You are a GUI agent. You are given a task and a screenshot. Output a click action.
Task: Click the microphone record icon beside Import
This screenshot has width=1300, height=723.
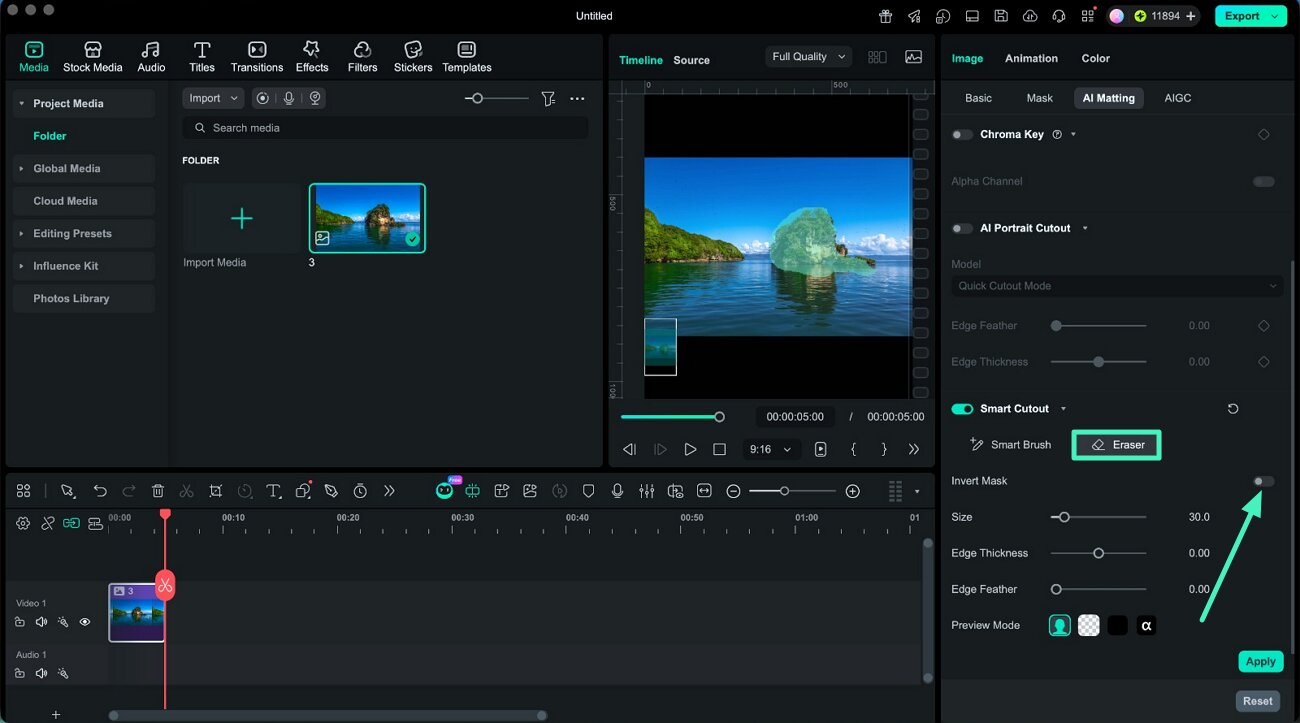pos(289,98)
